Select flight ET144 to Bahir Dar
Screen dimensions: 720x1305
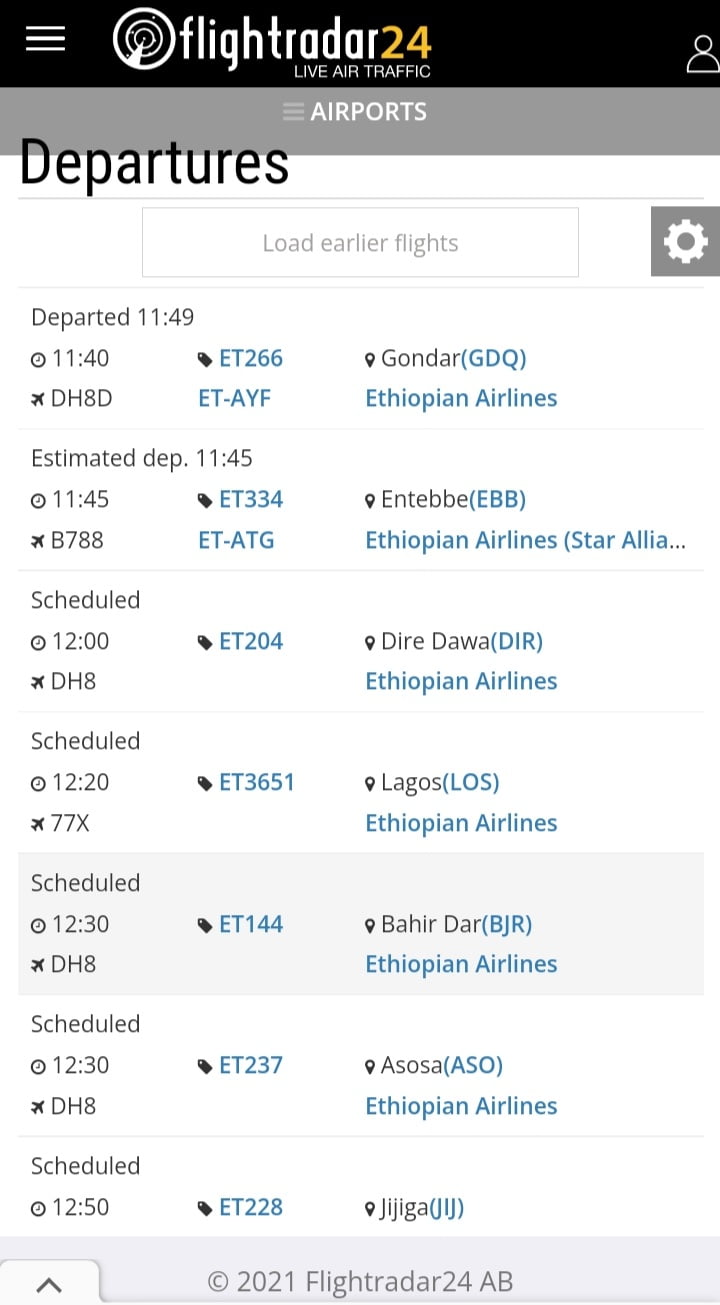point(250,924)
